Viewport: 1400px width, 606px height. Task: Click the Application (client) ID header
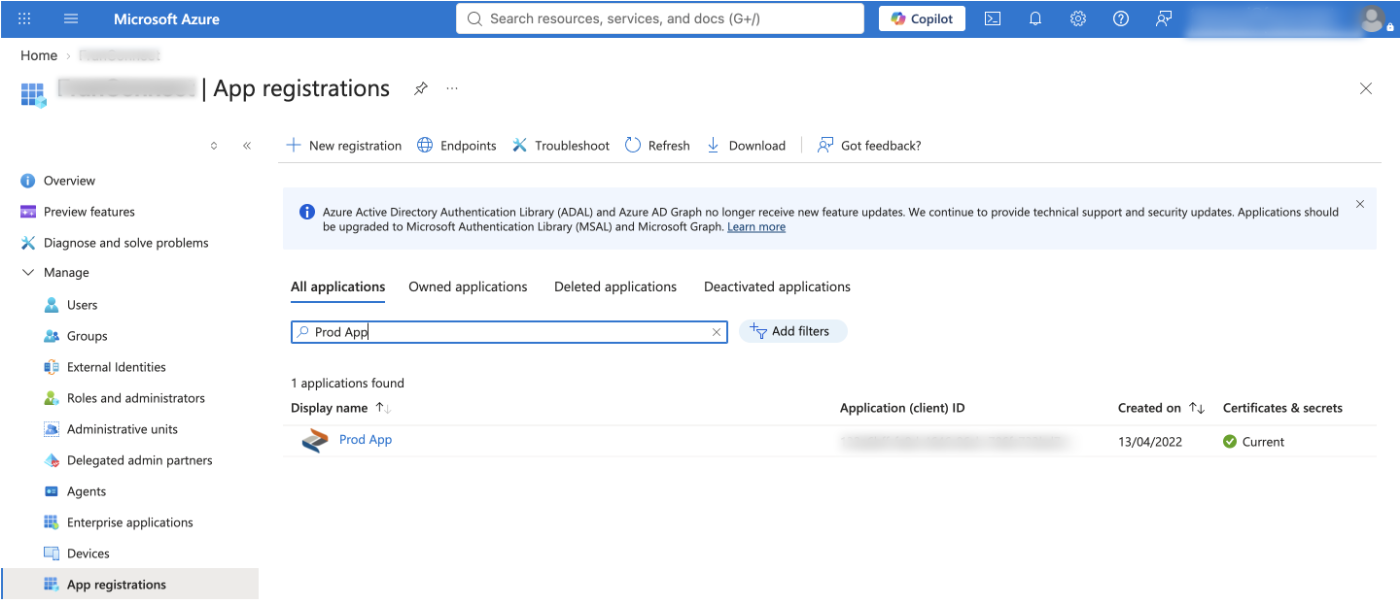pyautogui.click(x=902, y=408)
